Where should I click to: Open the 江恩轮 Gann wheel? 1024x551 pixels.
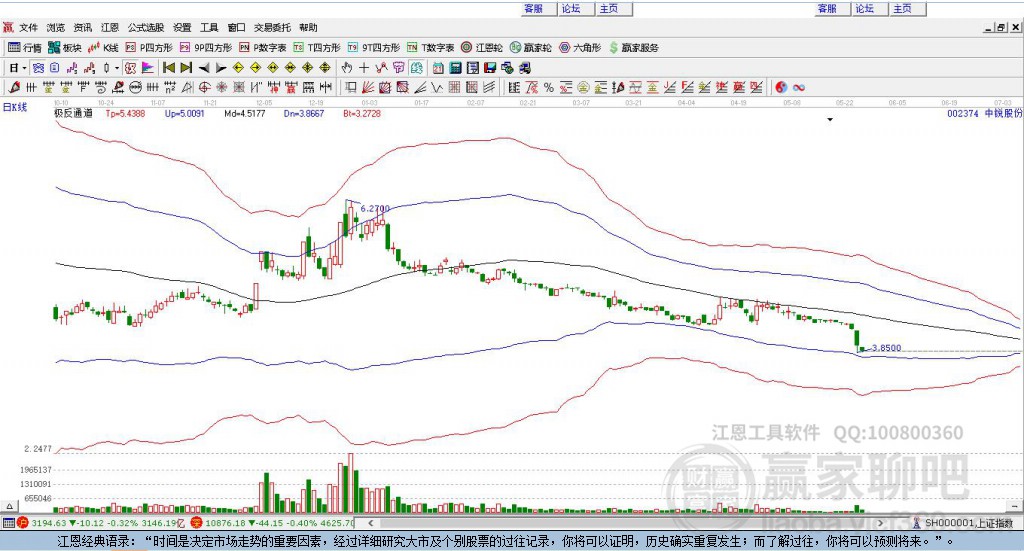[x=482, y=48]
